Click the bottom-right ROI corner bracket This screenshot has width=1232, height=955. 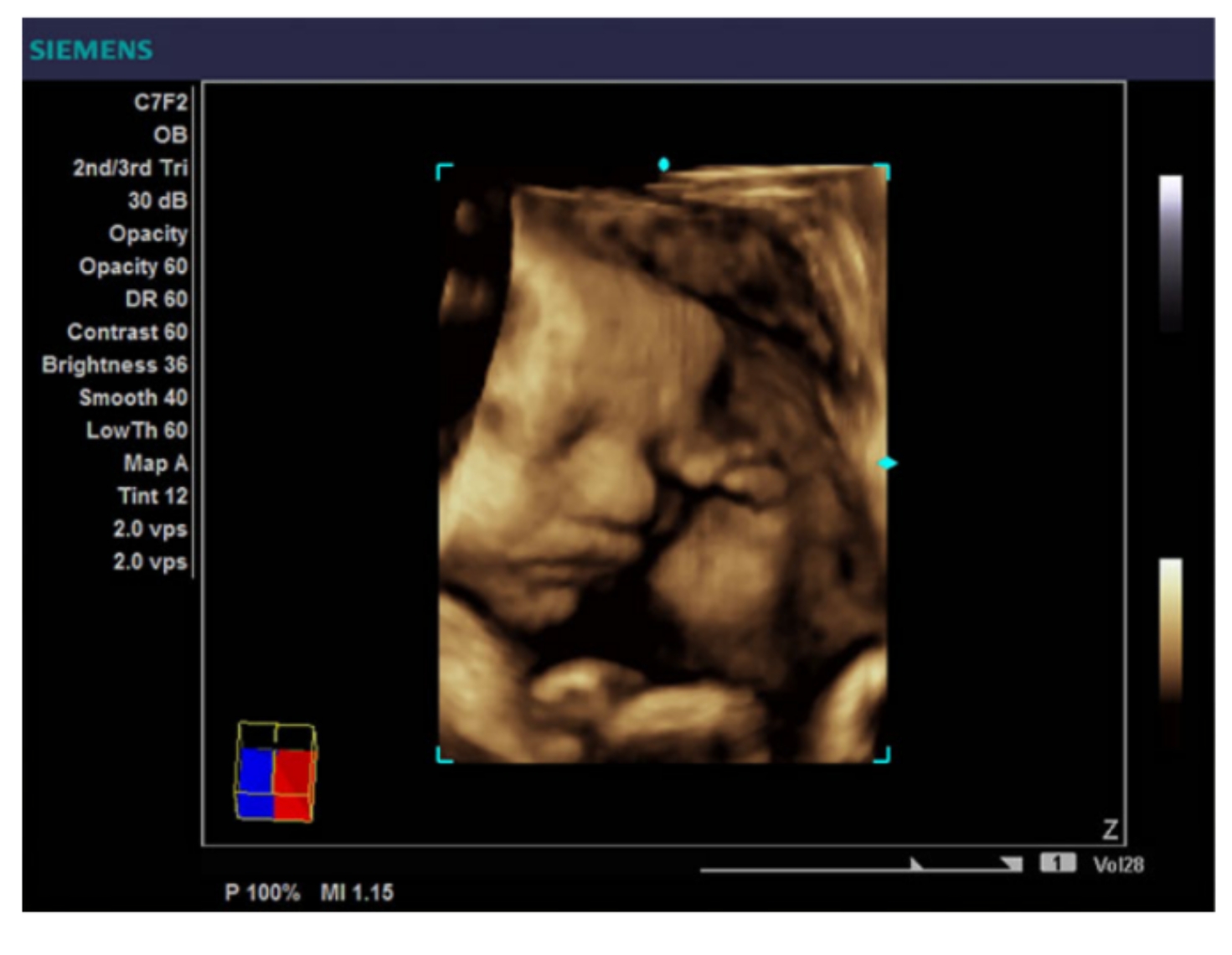pos(882,755)
